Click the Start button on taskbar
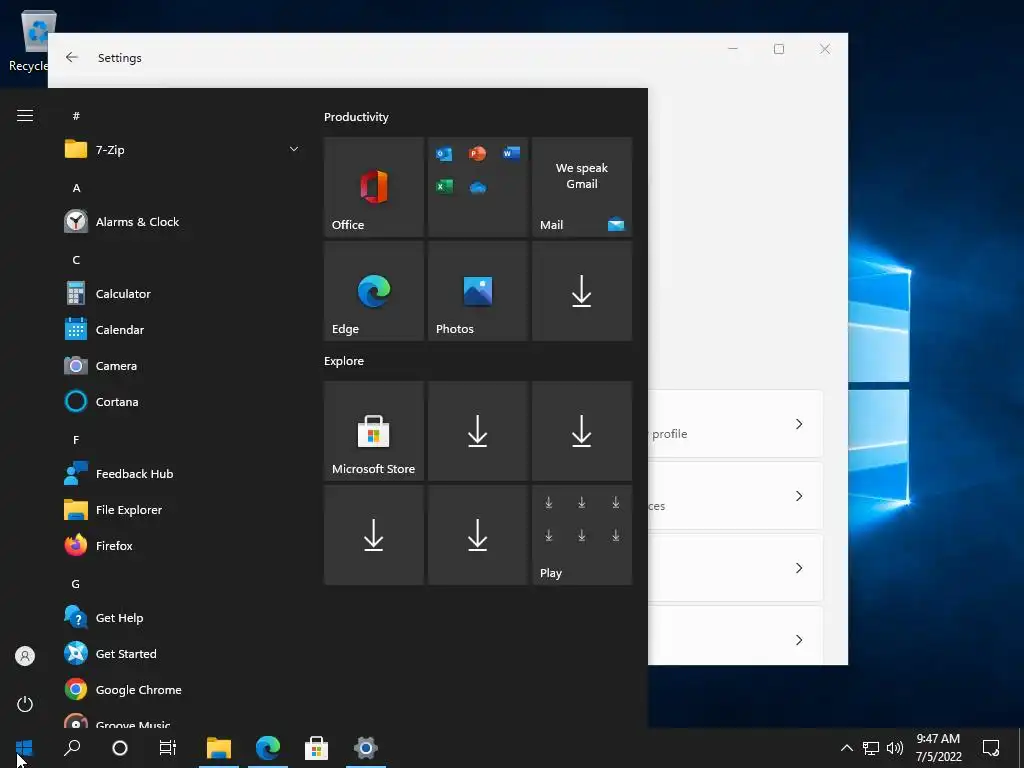The height and width of the screenshot is (768, 1024). point(24,748)
